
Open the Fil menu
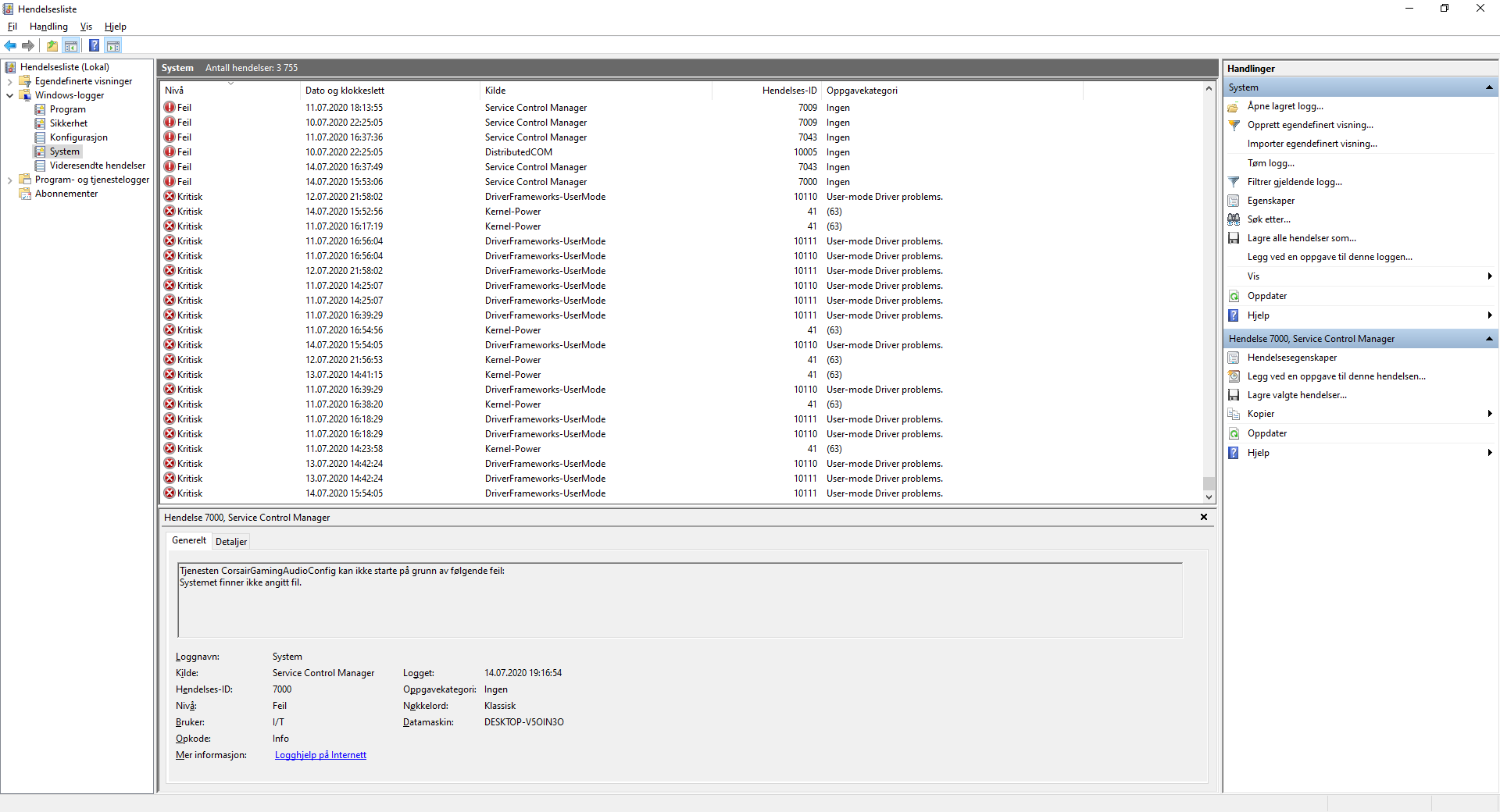tap(12, 27)
